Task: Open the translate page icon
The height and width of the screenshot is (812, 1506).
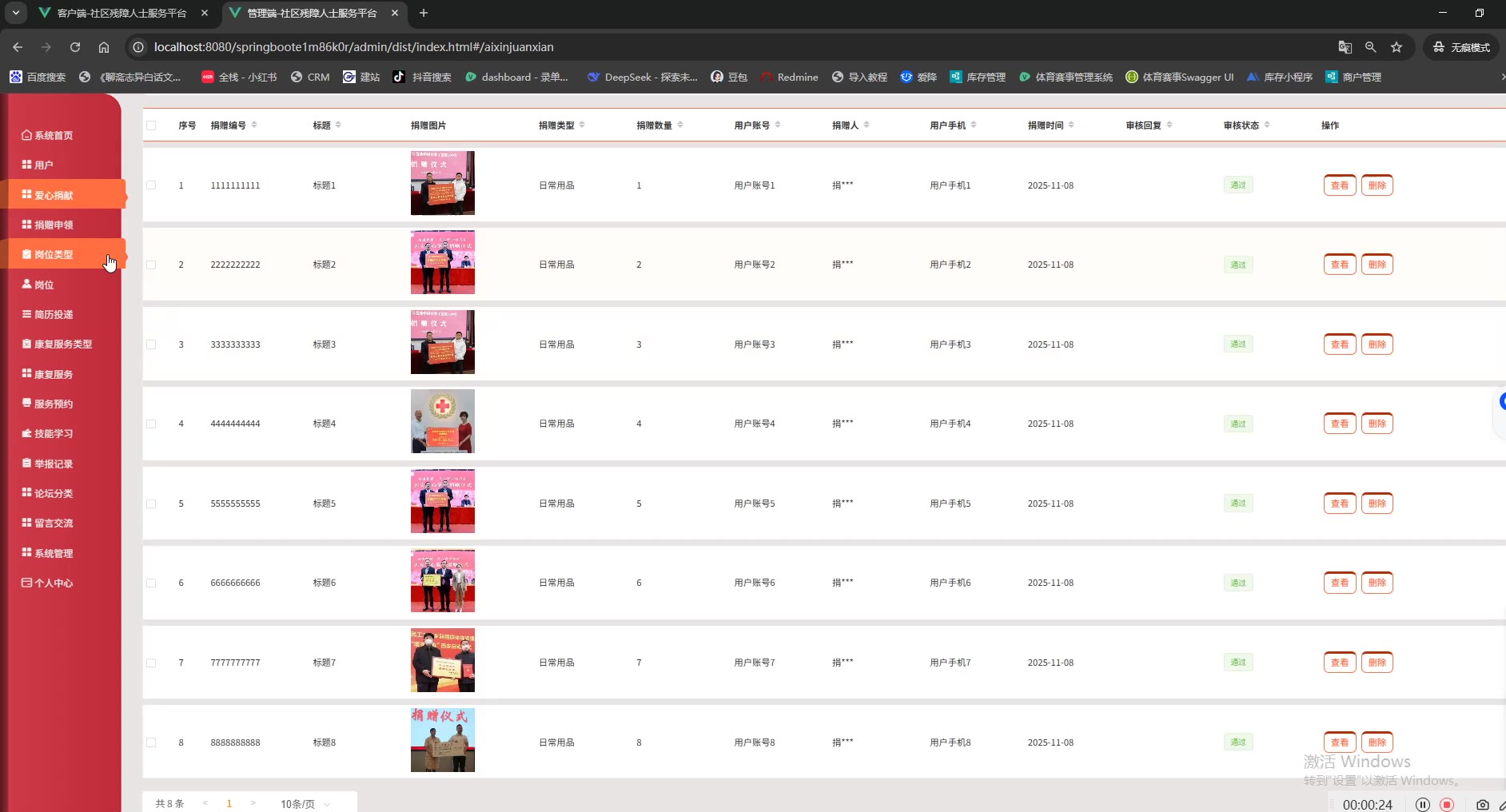Action: point(1345,47)
